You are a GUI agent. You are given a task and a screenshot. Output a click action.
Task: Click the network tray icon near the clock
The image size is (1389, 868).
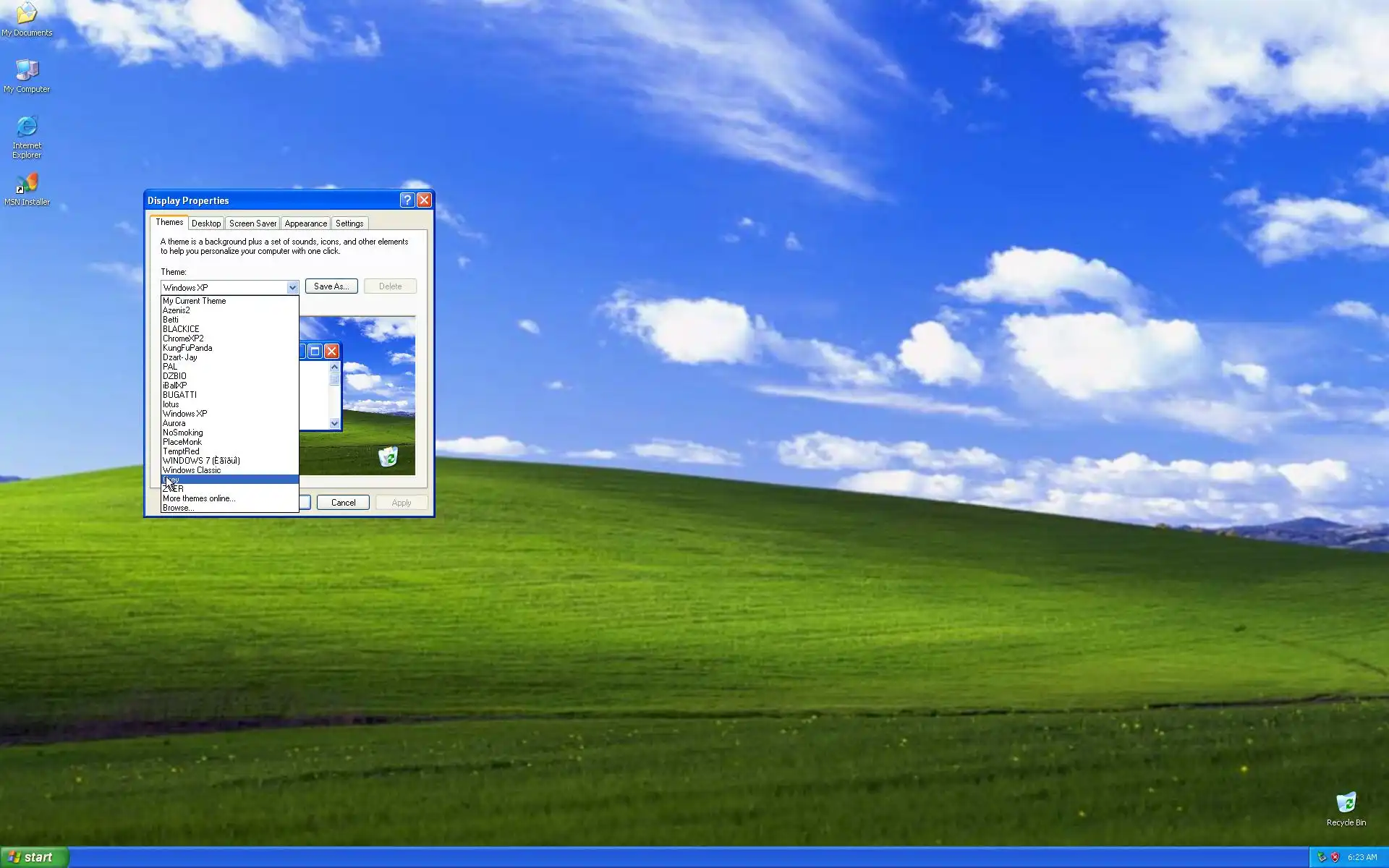tap(1322, 857)
